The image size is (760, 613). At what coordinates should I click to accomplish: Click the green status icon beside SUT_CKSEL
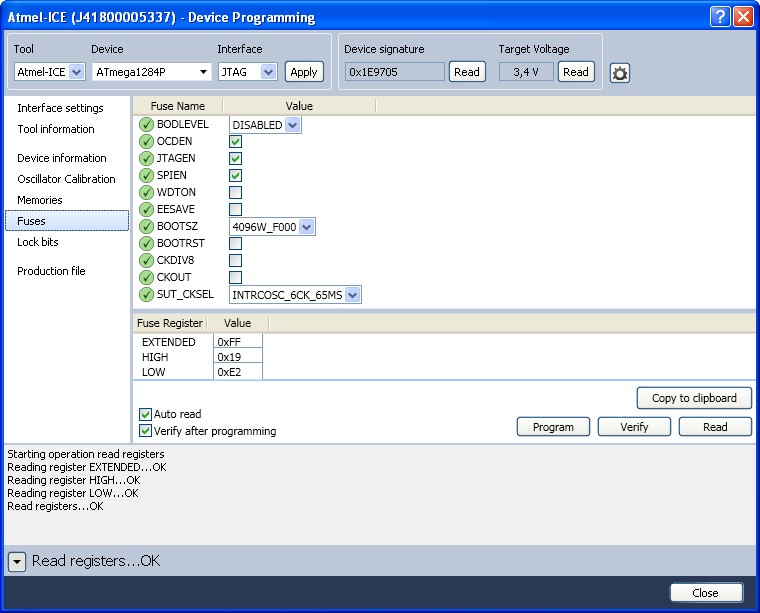click(x=146, y=294)
